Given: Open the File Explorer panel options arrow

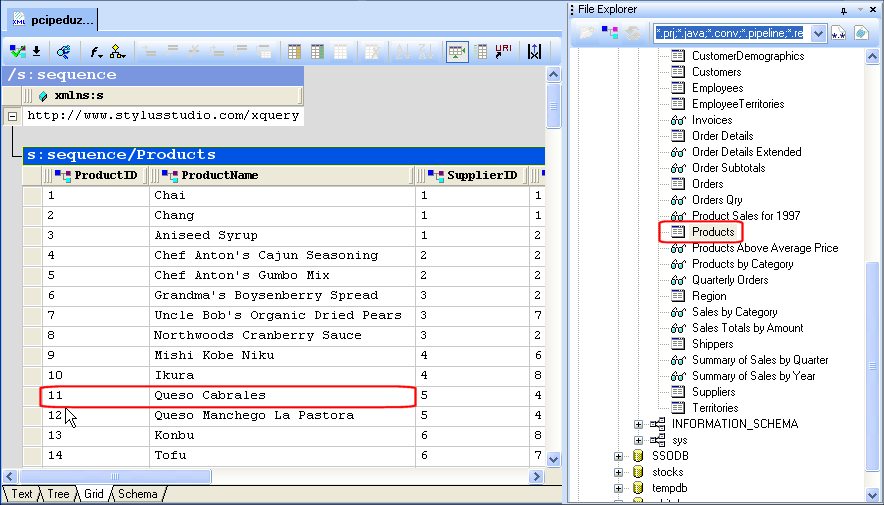Looking at the screenshot, I should click(860, 10).
